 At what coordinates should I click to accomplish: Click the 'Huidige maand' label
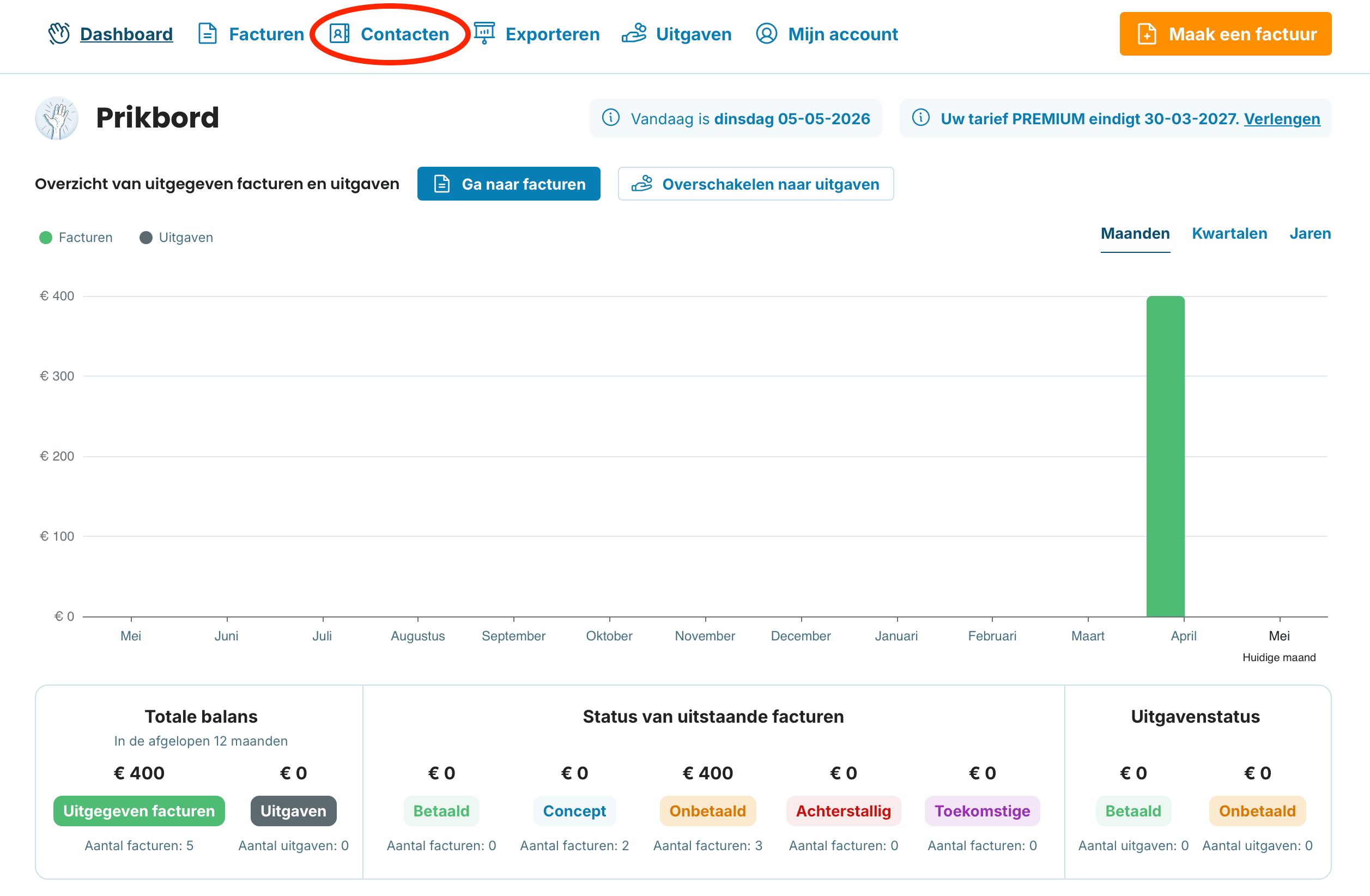pyautogui.click(x=1278, y=657)
